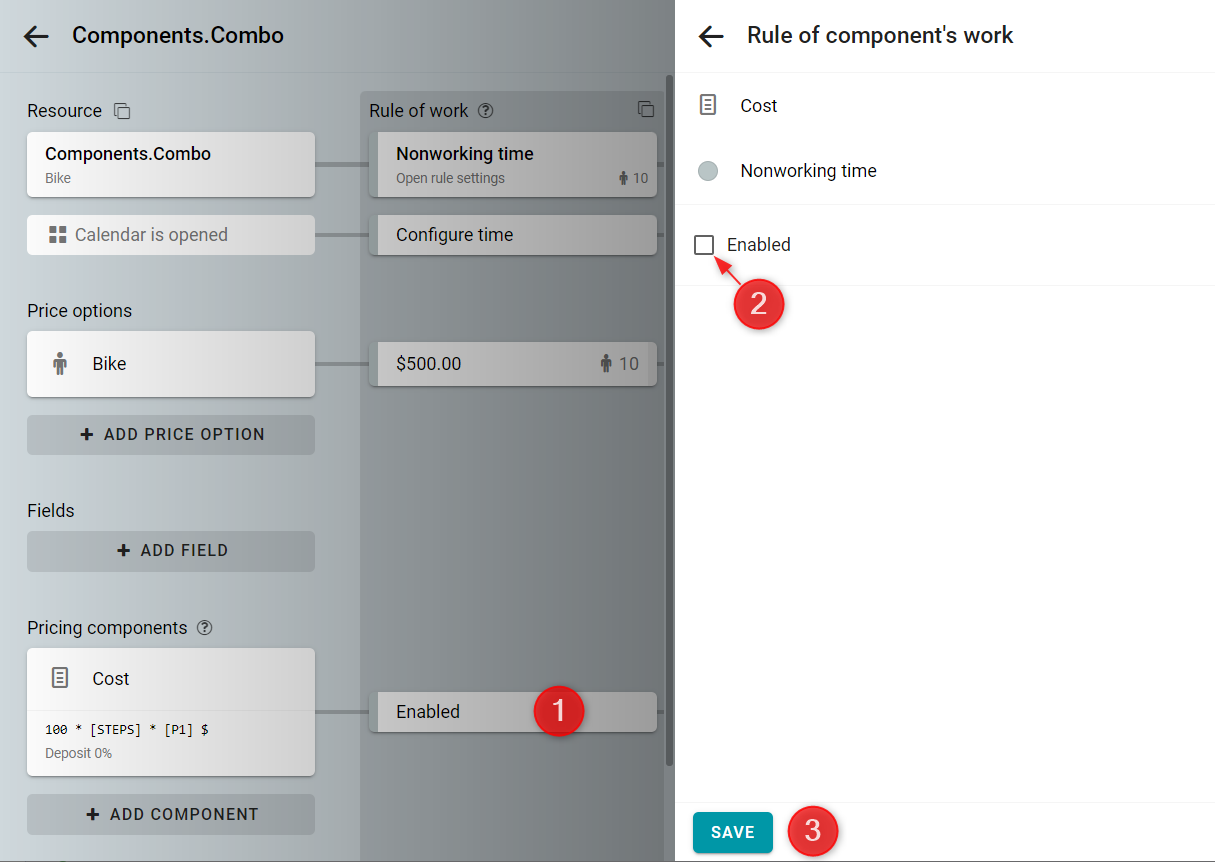Click back arrow in Rule of component's work panel
The height and width of the screenshot is (862, 1215).
[710, 36]
